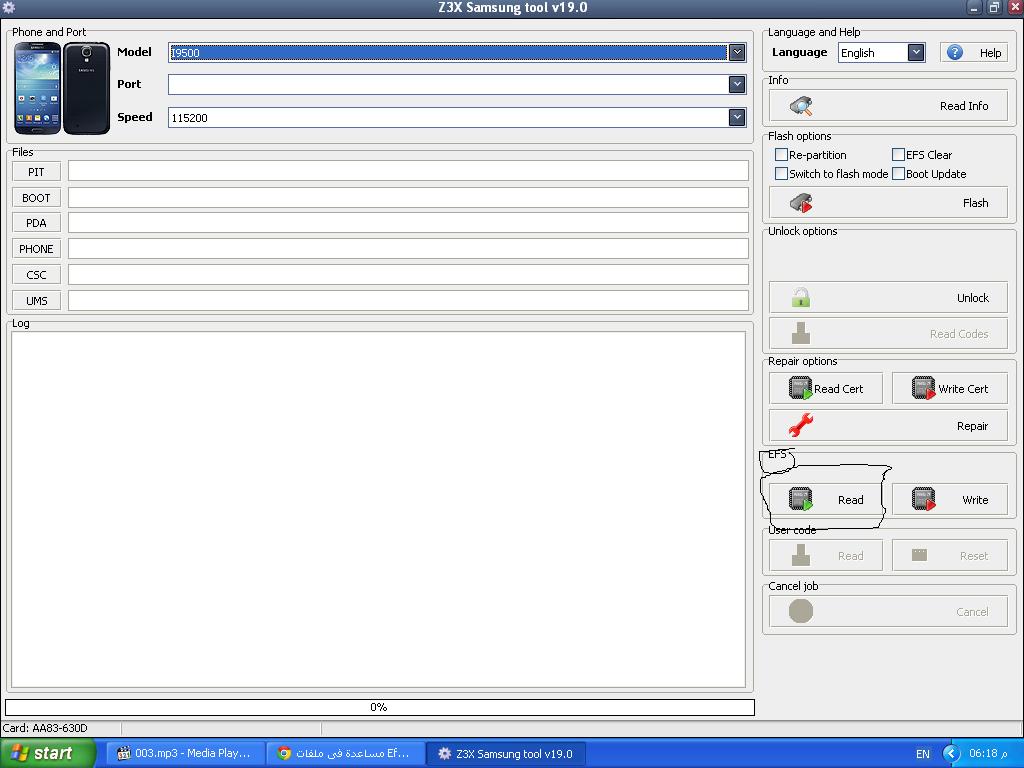Image resolution: width=1024 pixels, height=768 pixels.
Task: Click the gray Cancel circle icon
Action: point(801,611)
